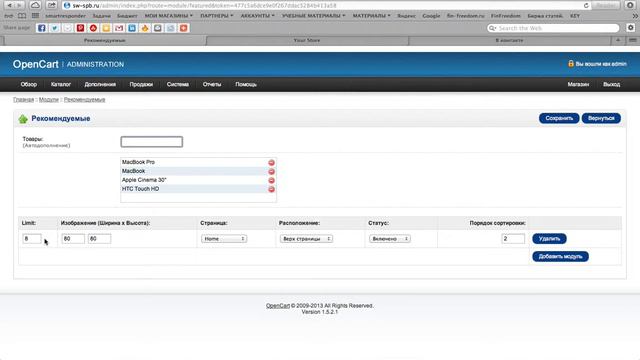Click the image height input field
This screenshot has height=360, width=640.
(99, 239)
